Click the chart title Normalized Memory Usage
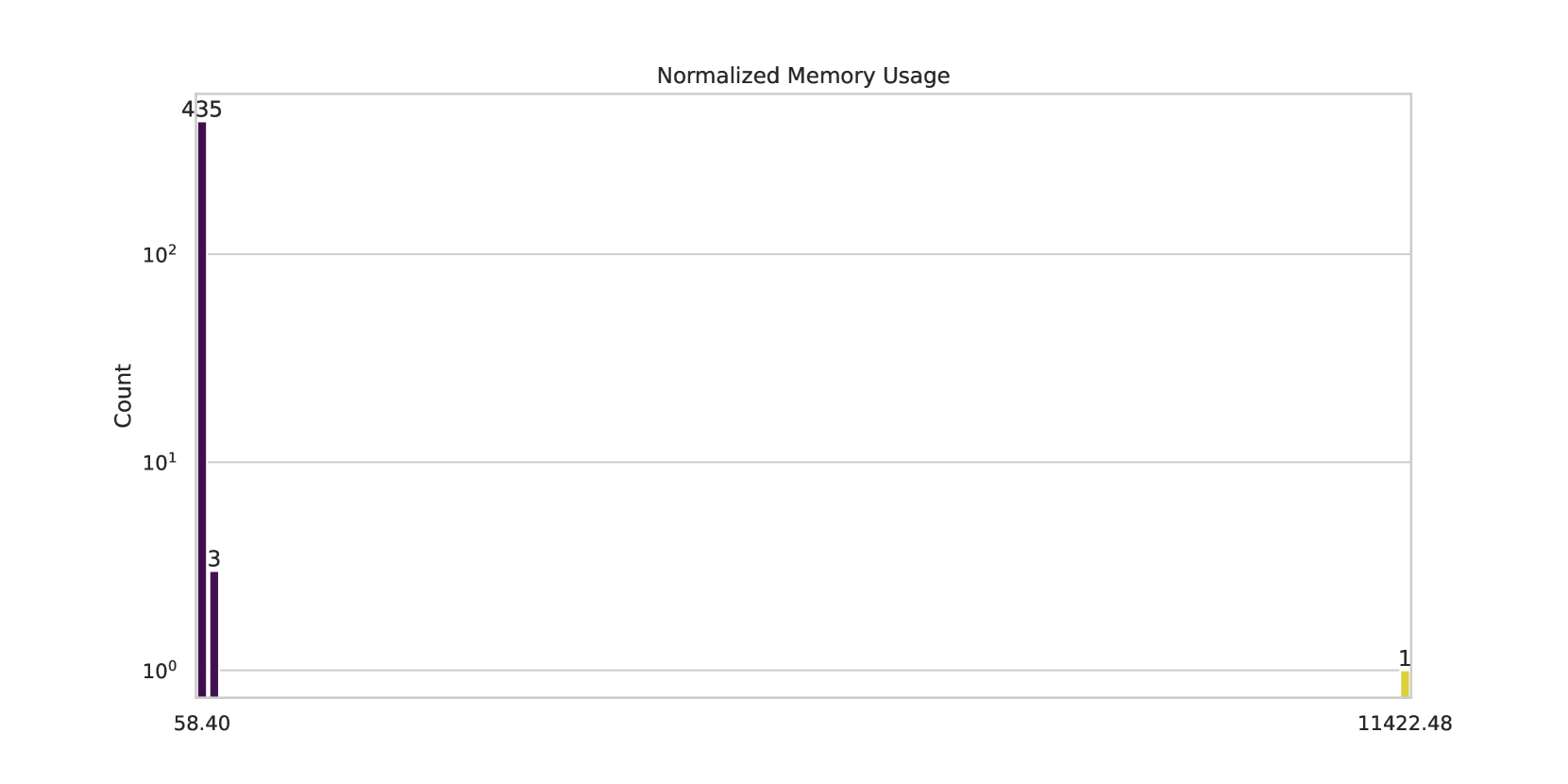The height and width of the screenshot is (784, 1568). pyautogui.click(x=802, y=76)
